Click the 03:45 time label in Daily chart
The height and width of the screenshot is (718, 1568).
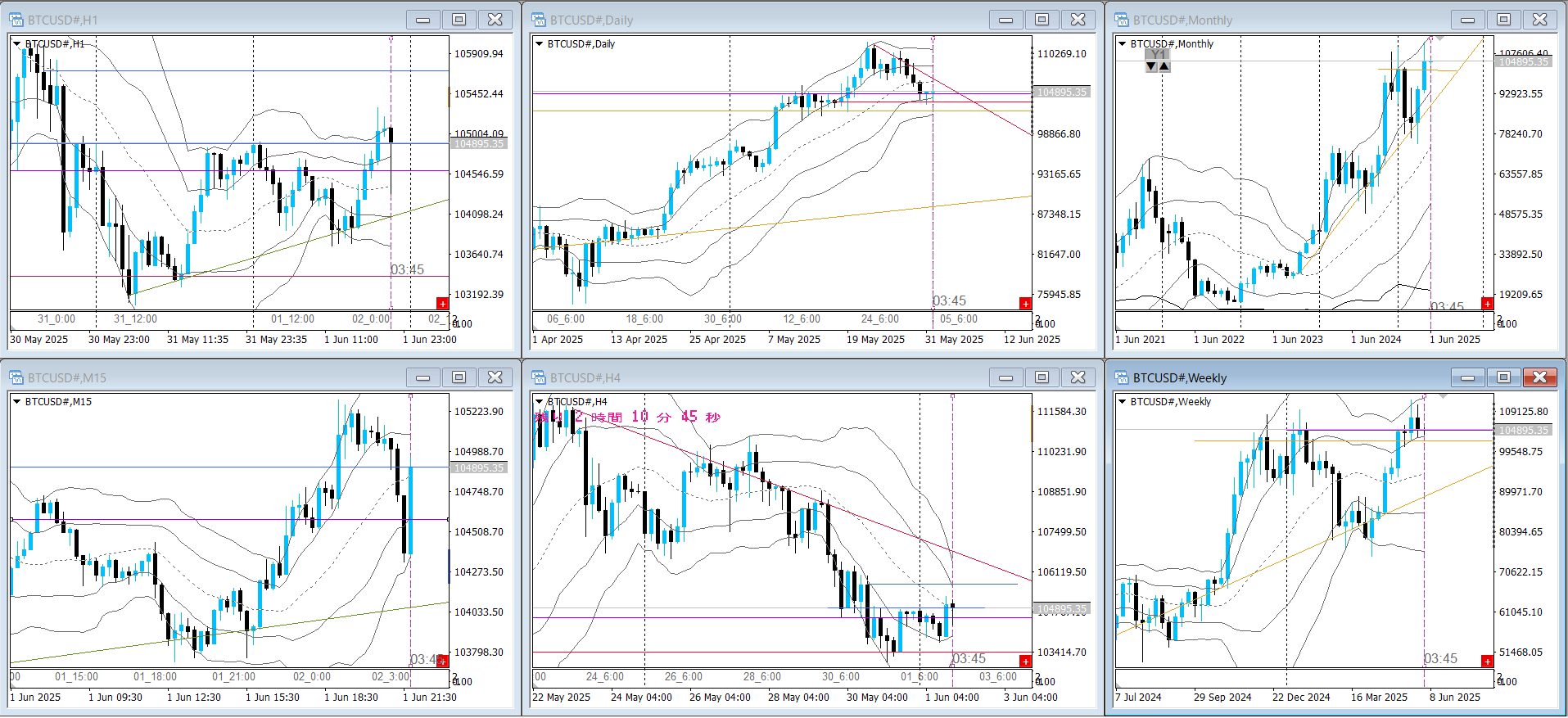[950, 301]
